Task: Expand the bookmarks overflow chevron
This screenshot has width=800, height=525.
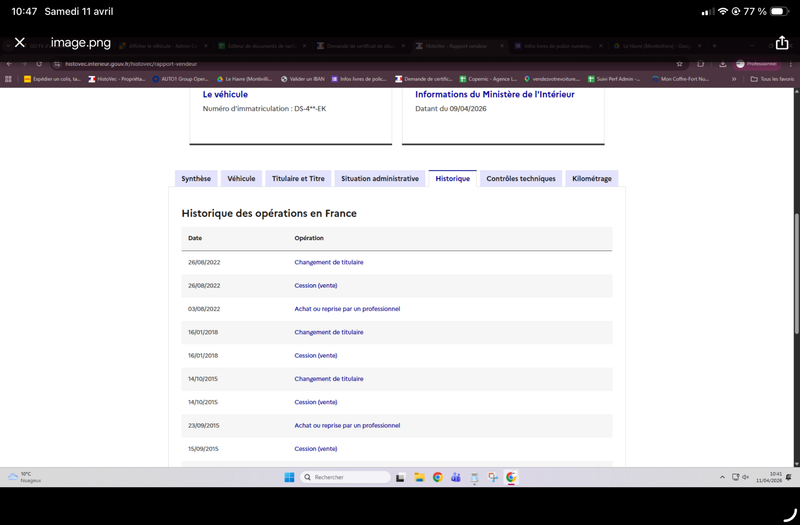Action: tap(734, 79)
